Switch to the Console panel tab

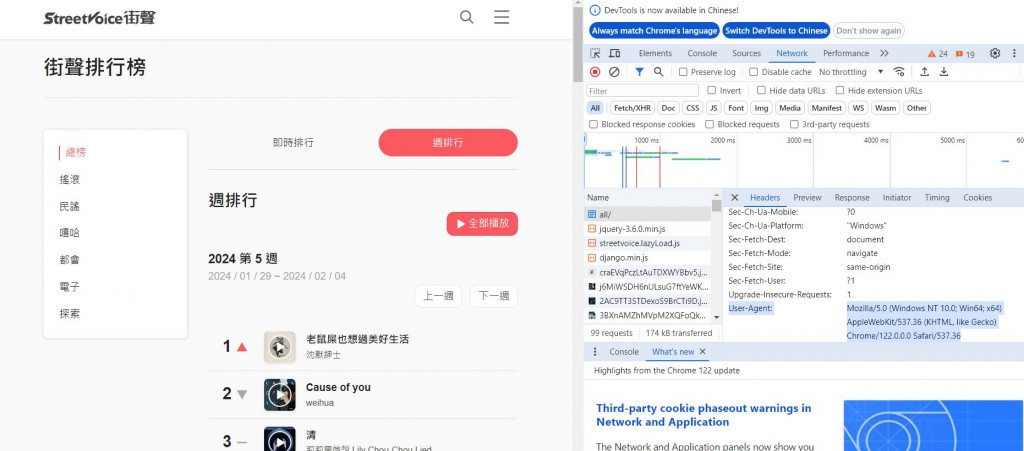pos(702,54)
